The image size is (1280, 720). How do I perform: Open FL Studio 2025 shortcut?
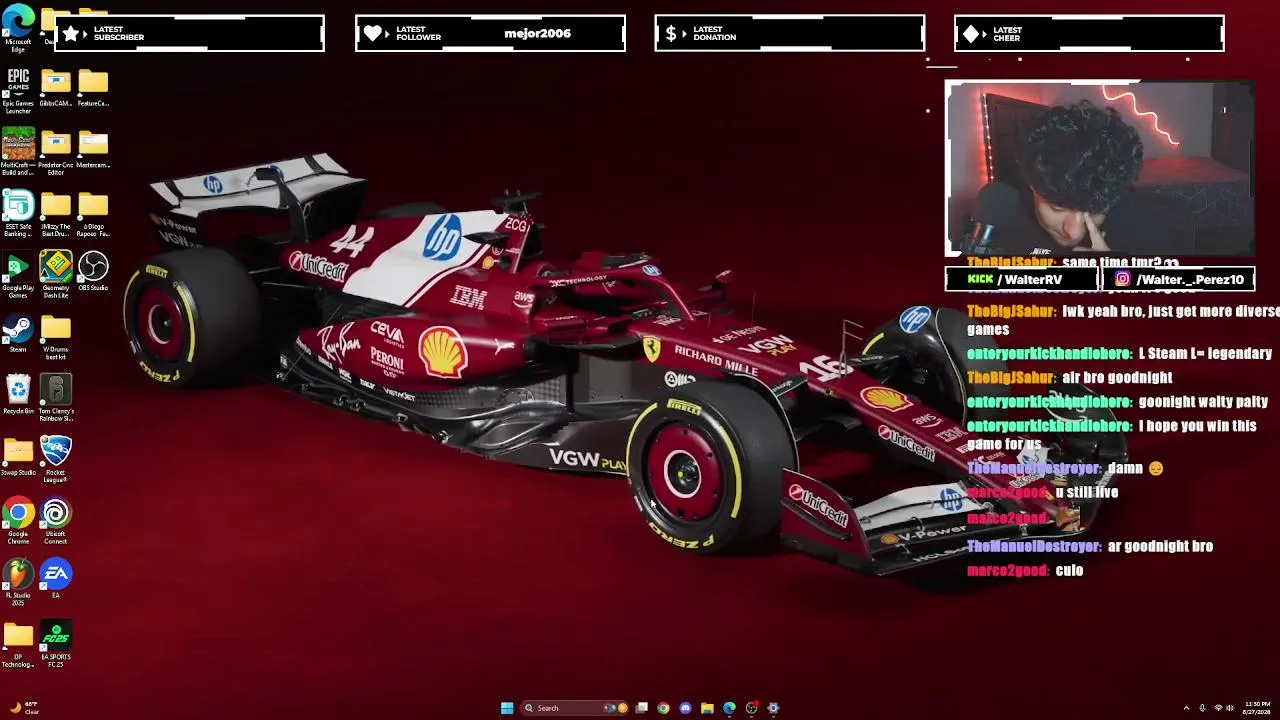click(18, 583)
